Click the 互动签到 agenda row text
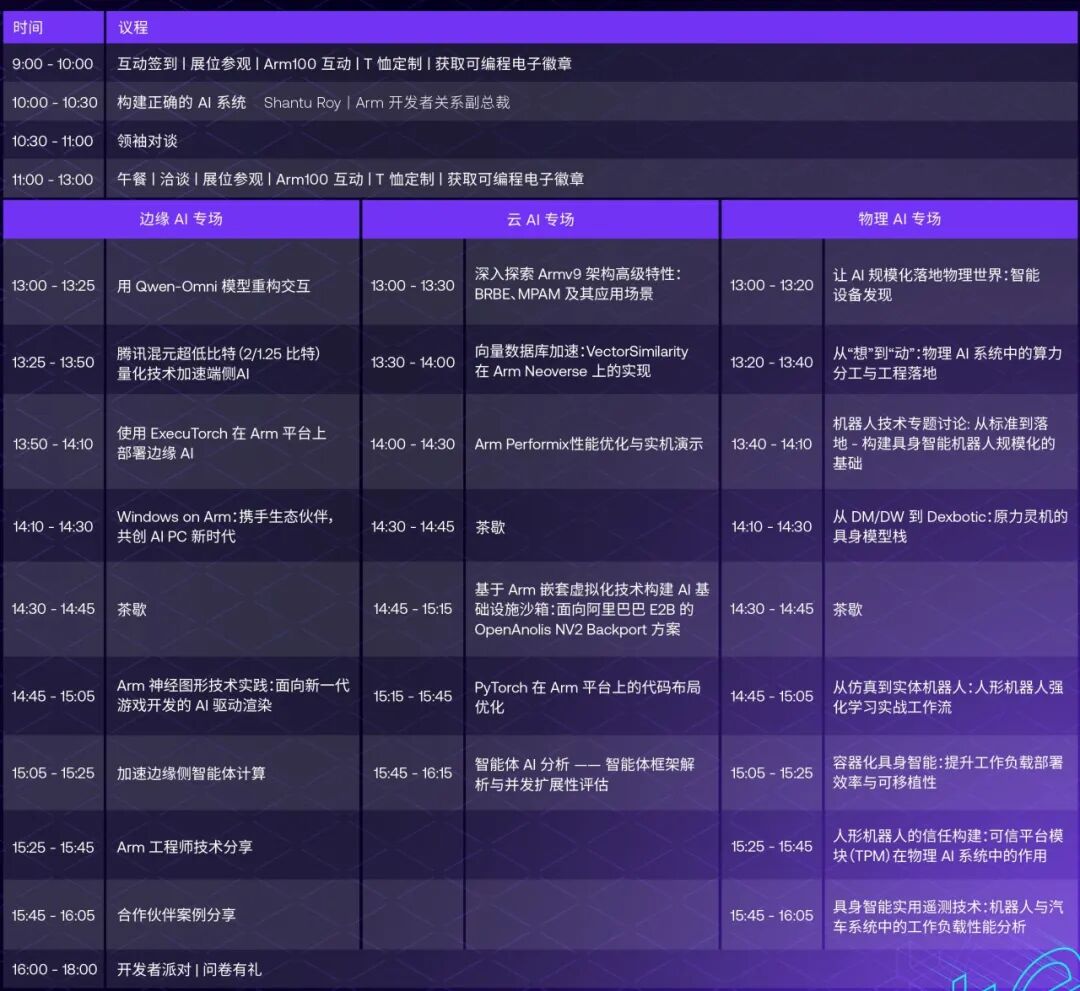The height and width of the screenshot is (991, 1080). pyautogui.click(x=344, y=64)
